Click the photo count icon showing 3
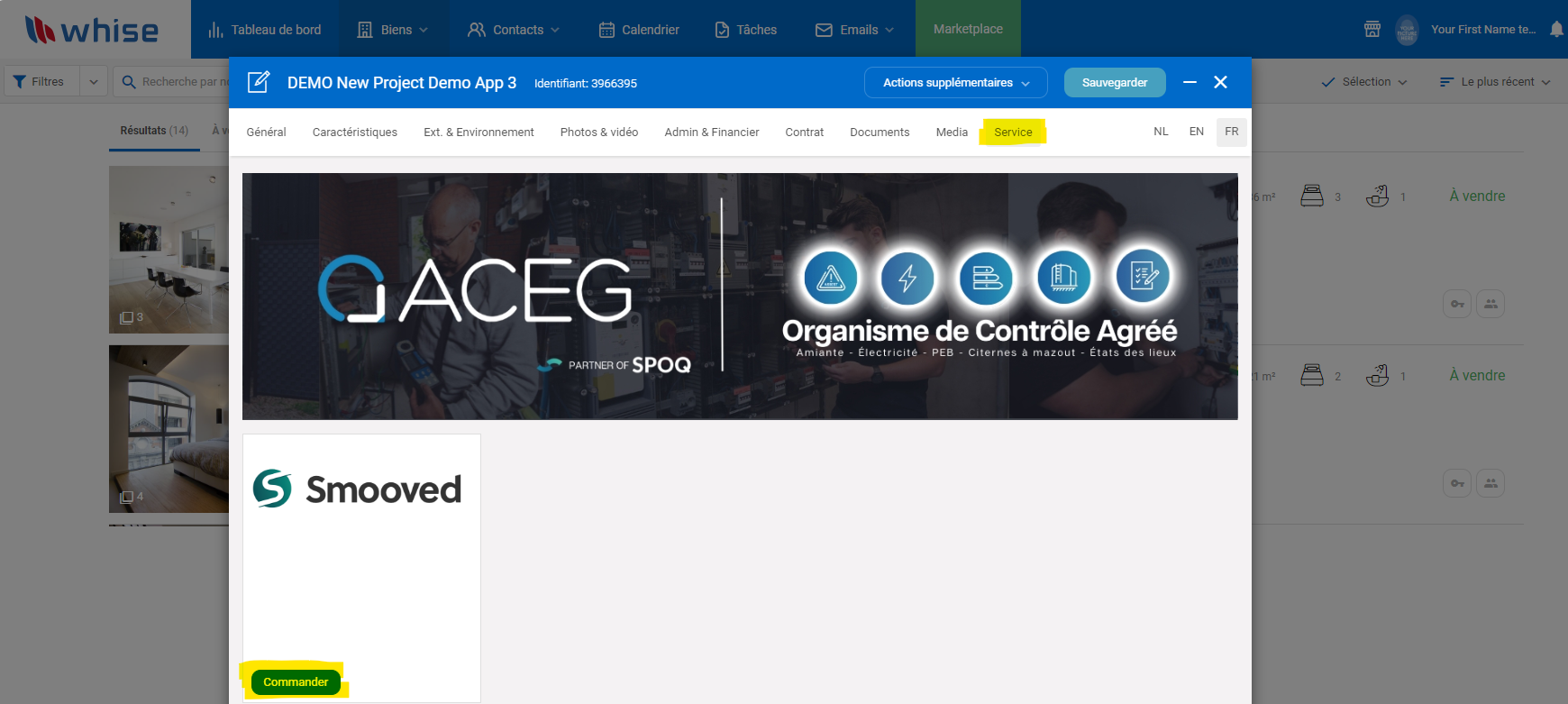The width and height of the screenshot is (1568, 704). [x=127, y=317]
